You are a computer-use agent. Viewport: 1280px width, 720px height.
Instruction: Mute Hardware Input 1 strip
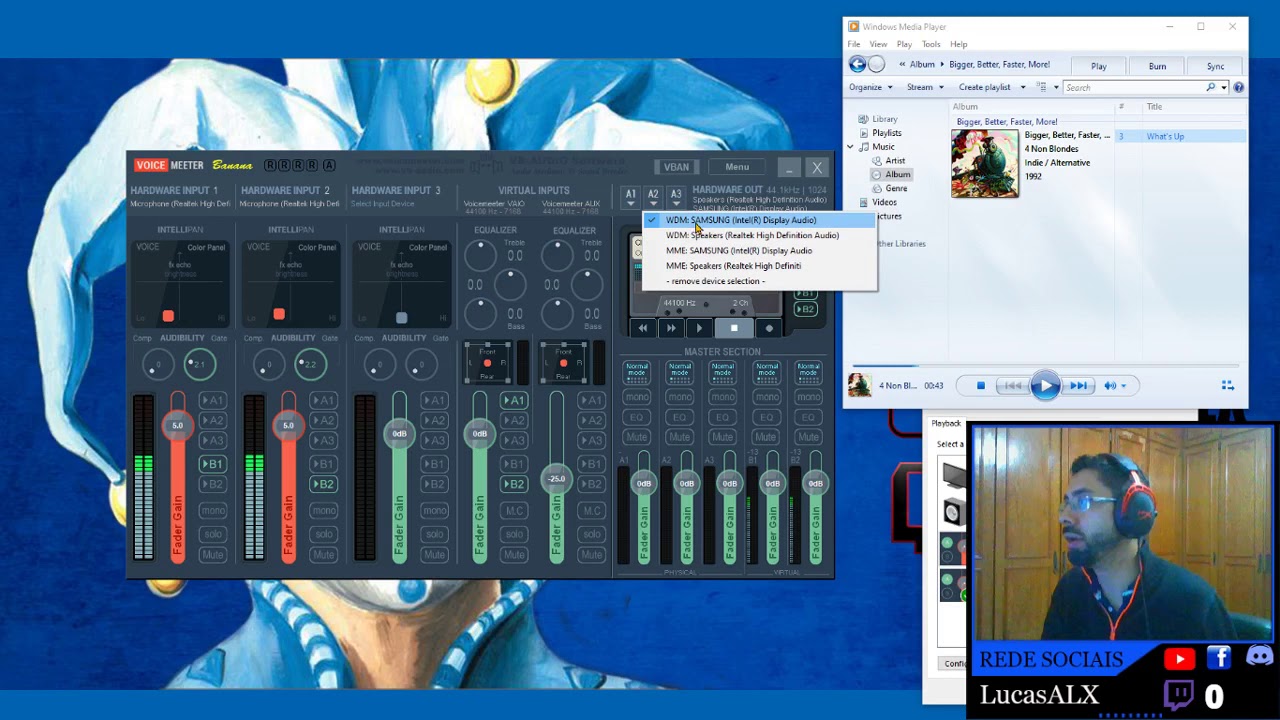coord(212,555)
